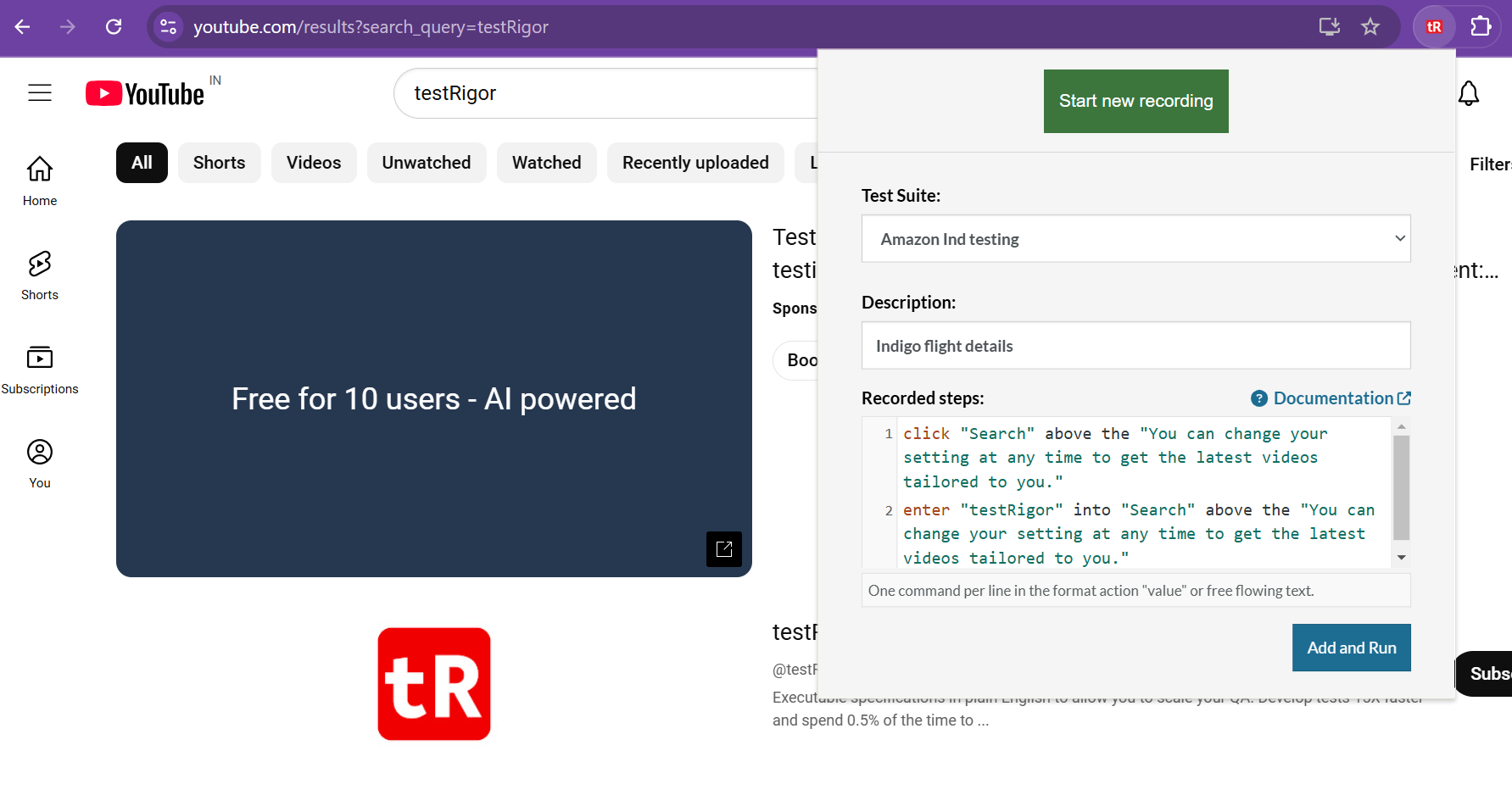The image size is (1512, 801).
Task: Open the You profile section
Action: [x=40, y=463]
